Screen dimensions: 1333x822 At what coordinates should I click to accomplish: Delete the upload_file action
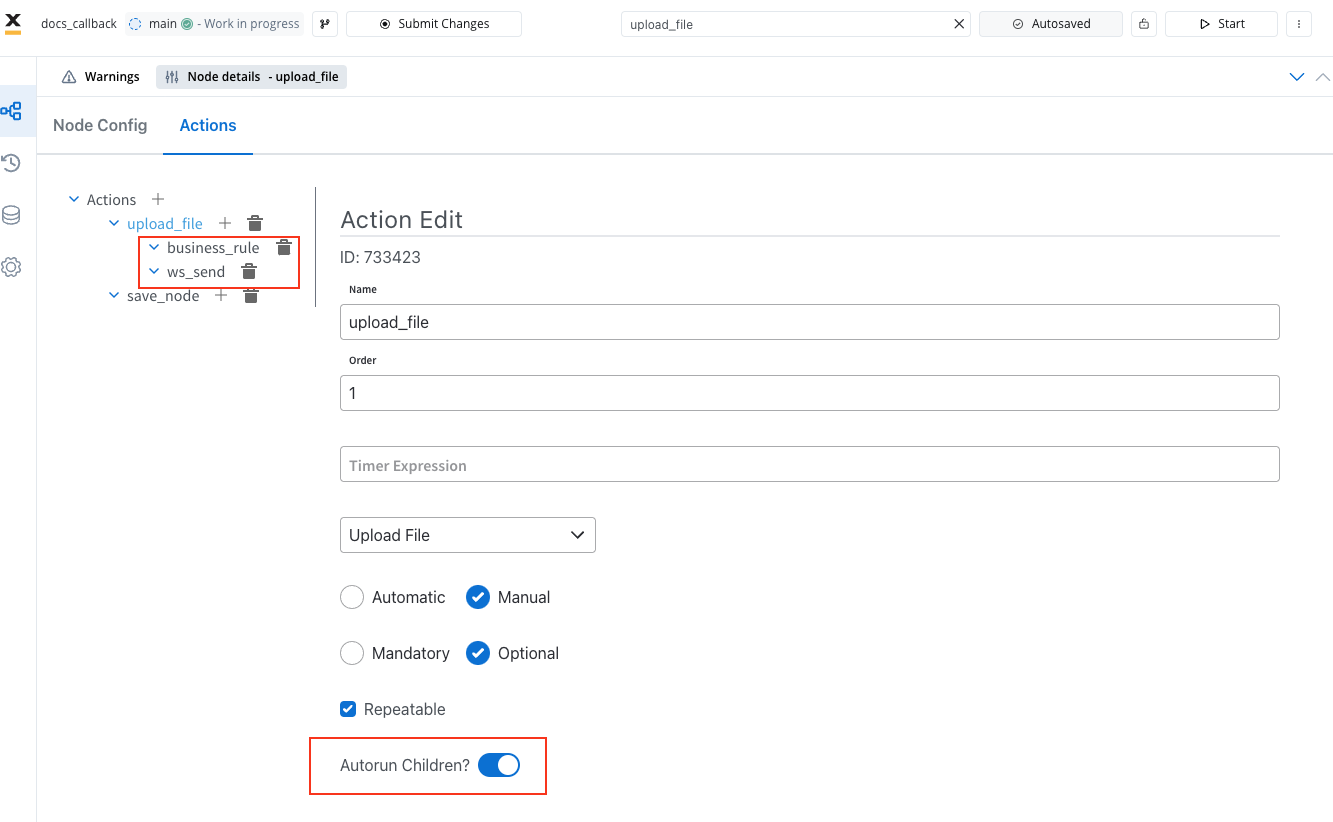[x=255, y=223]
